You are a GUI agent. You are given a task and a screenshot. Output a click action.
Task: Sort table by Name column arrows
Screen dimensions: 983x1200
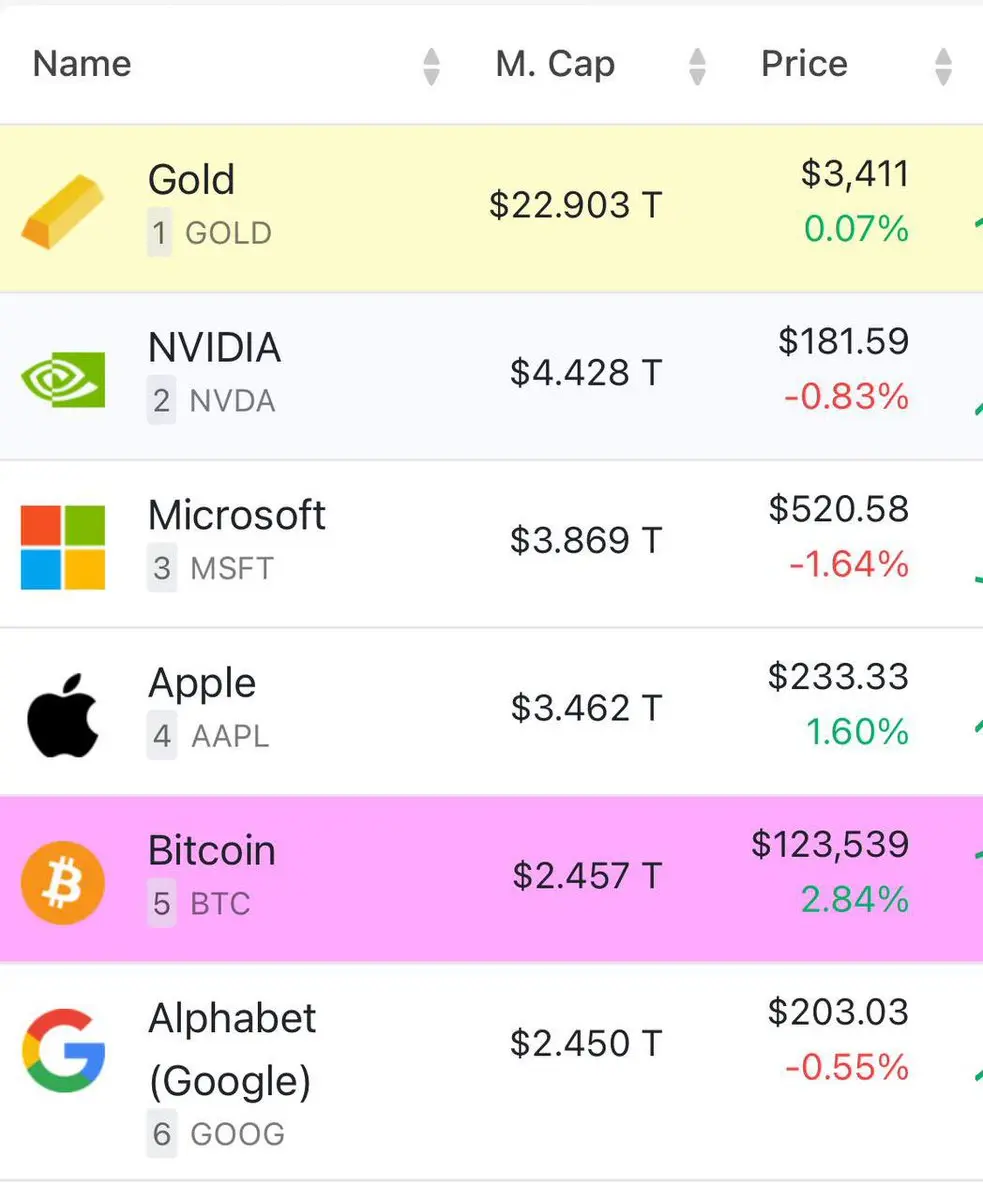click(431, 67)
